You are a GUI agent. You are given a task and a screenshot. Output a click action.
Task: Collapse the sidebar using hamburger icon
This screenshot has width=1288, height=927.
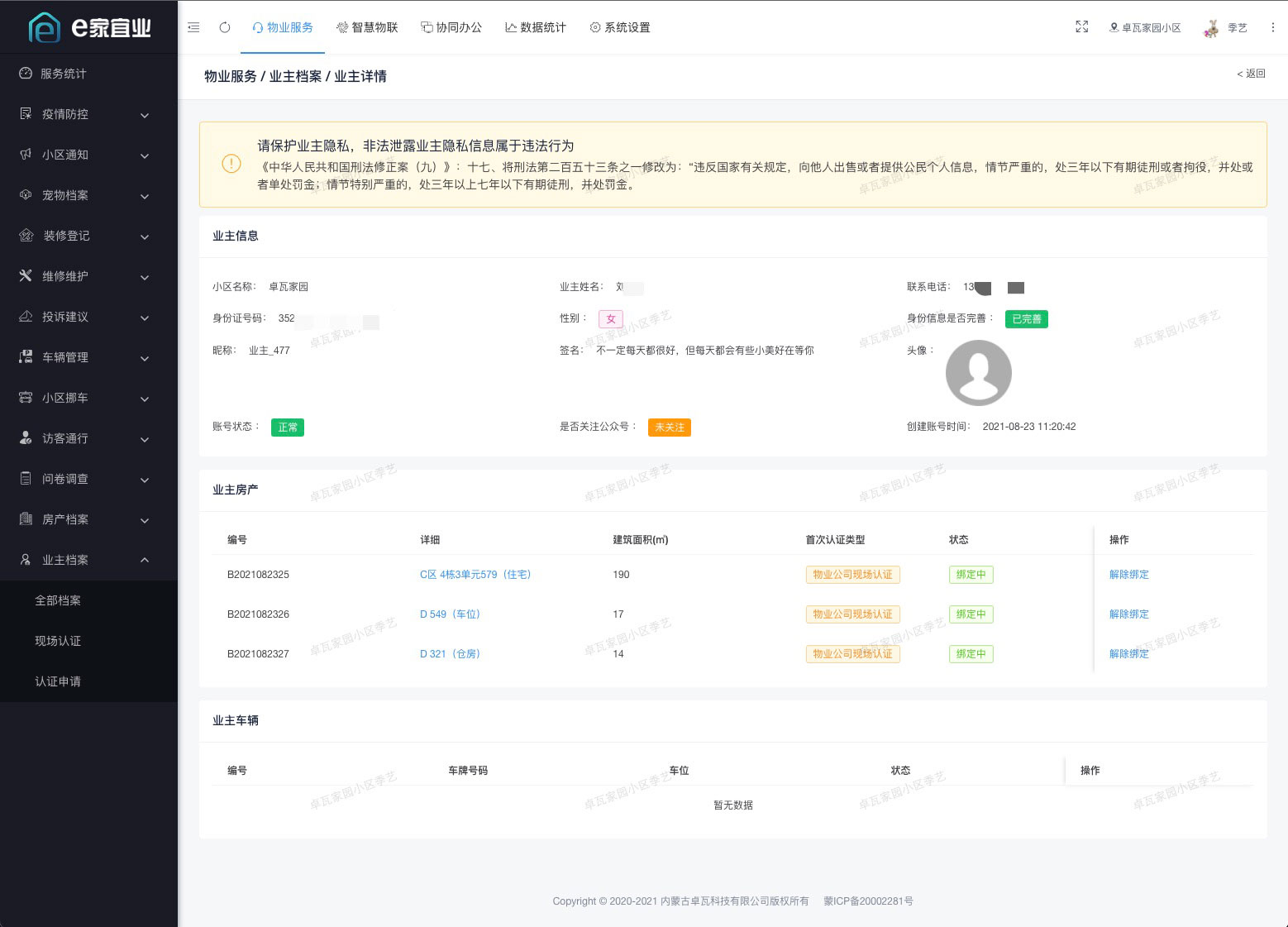pyautogui.click(x=193, y=27)
